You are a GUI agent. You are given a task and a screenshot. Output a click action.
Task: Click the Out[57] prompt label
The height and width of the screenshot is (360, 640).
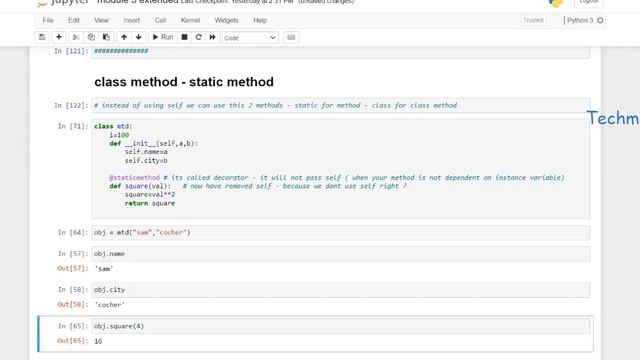[x=73, y=269]
